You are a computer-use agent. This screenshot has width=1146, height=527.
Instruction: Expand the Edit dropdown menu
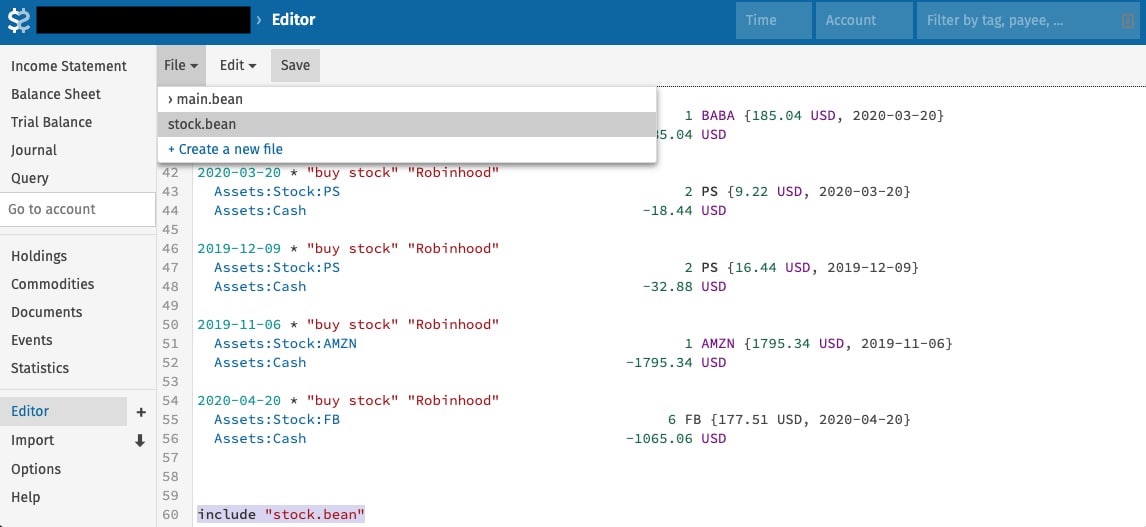pyautogui.click(x=238, y=65)
